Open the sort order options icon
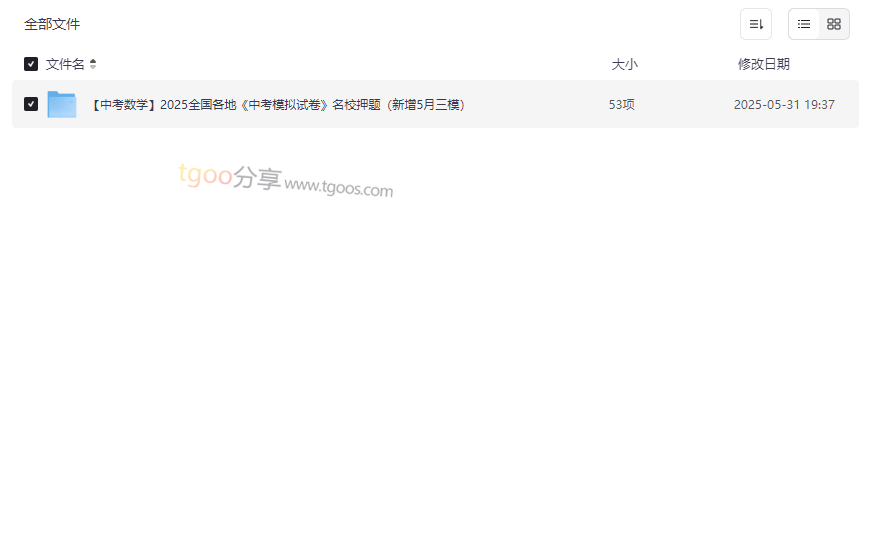Image resolution: width=874 pixels, height=538 pixels. click(x=756, y=24)
